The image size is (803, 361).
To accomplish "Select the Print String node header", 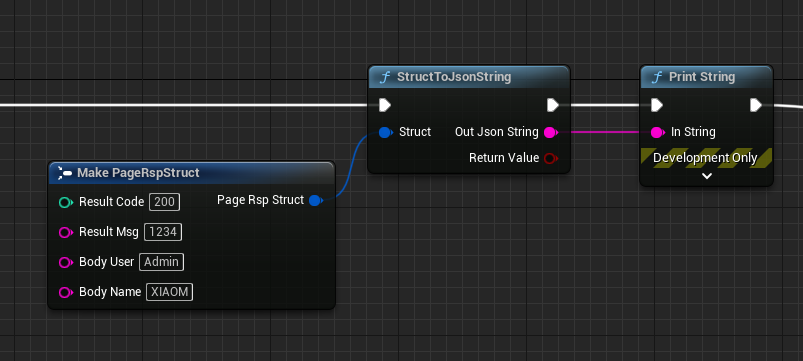I will pos(706,77).
